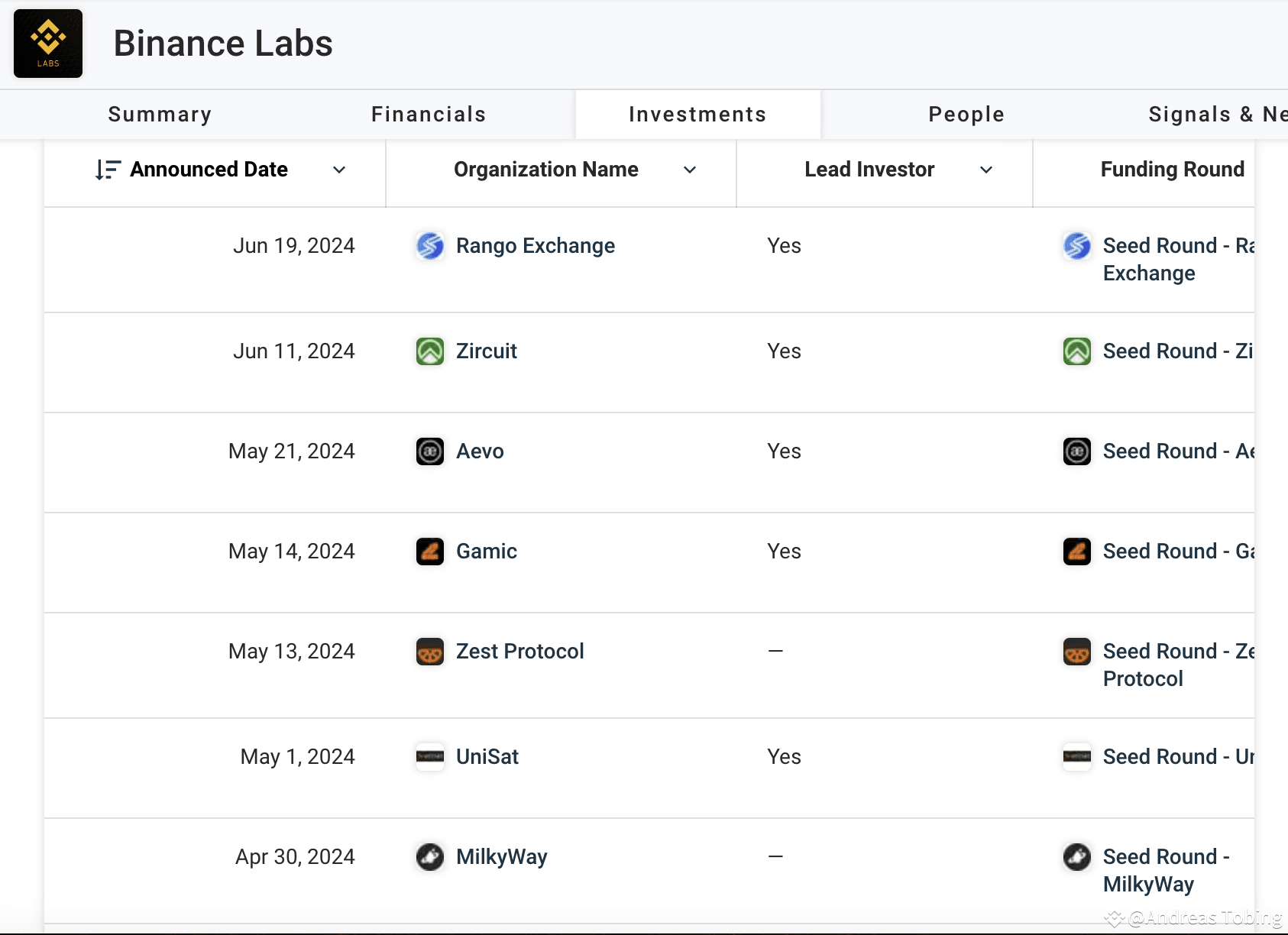Click the MilkyWay logo icon

[x=430, y=857]
